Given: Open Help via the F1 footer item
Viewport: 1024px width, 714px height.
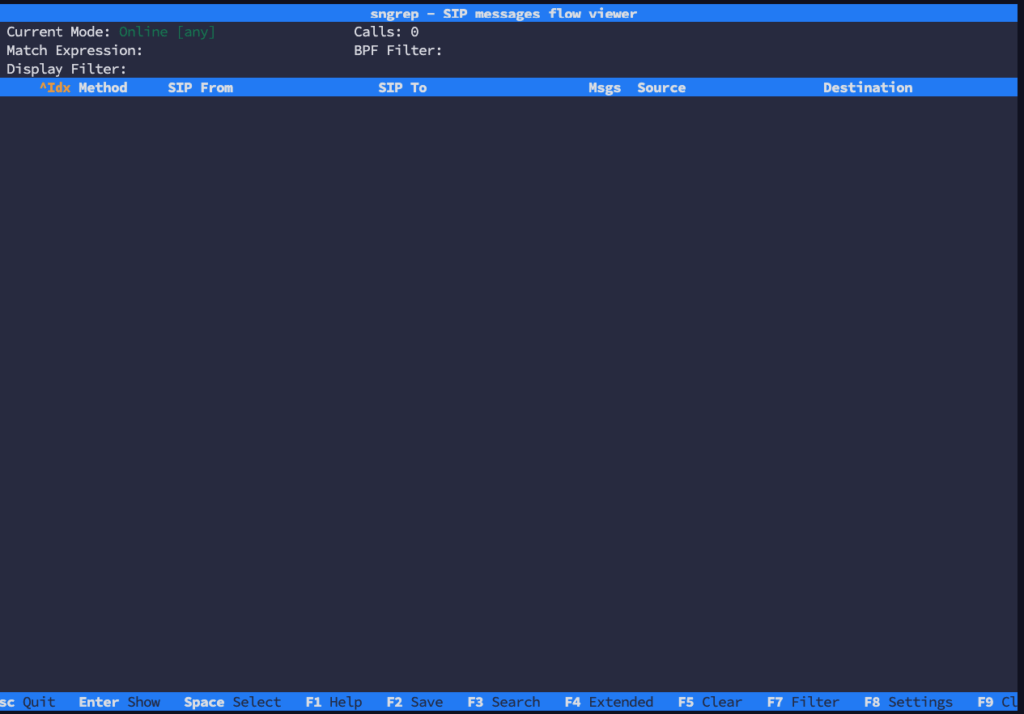Looking at the screenshot, I should (x=334, y=702).
